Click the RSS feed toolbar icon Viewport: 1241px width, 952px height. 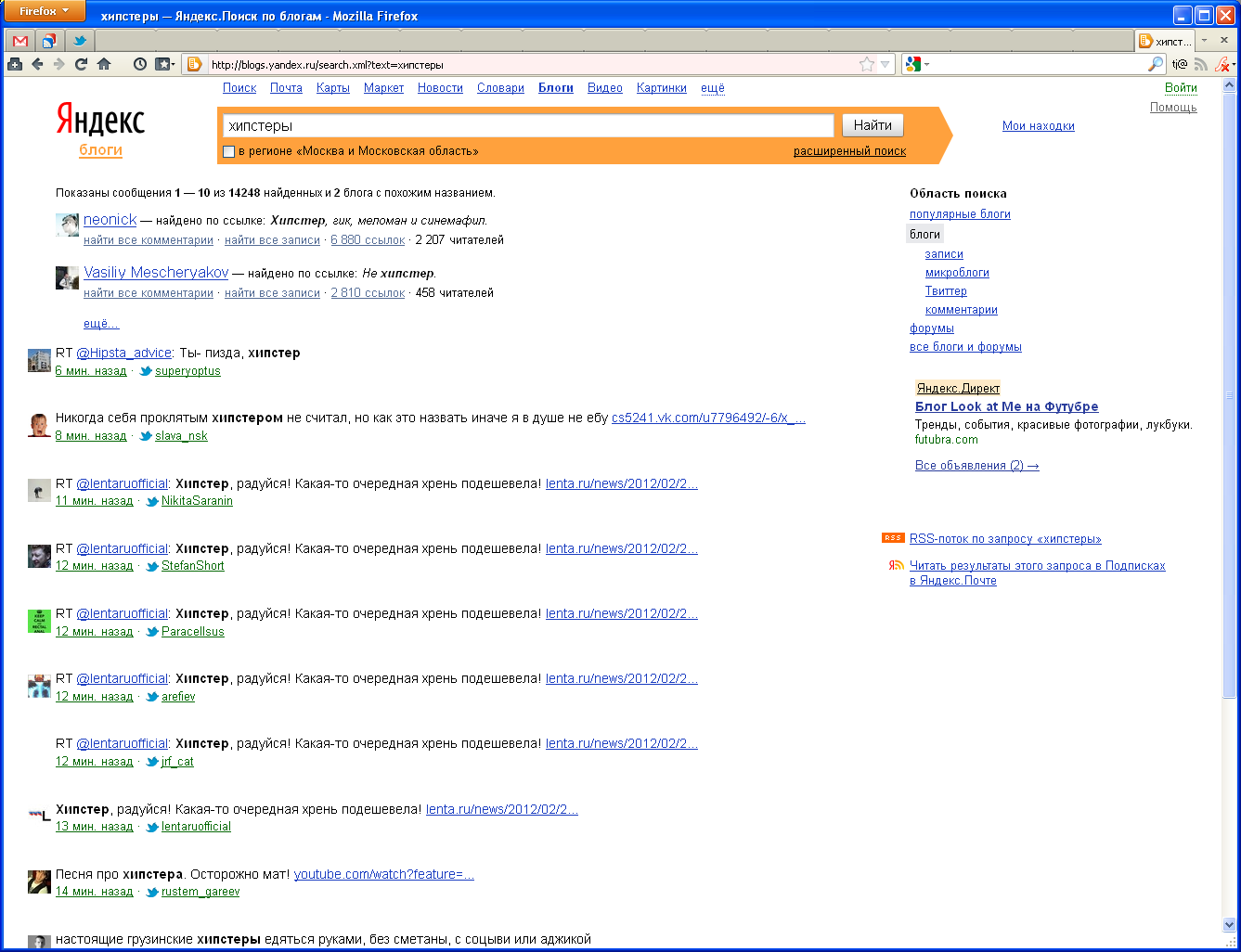[x=1201, y=64]
